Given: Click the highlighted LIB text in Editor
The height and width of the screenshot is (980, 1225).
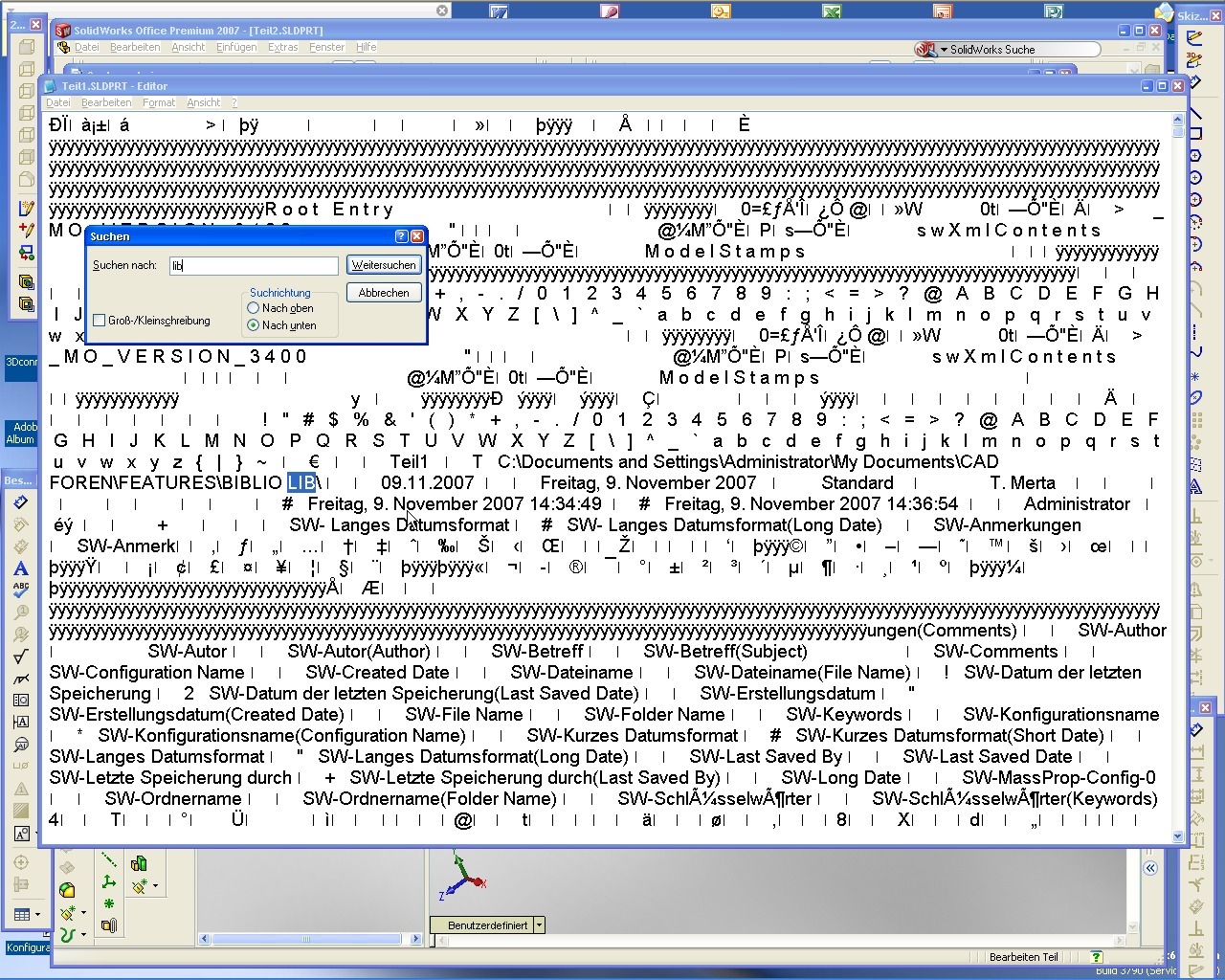Looking at the screenshot, I should [301, 483].
